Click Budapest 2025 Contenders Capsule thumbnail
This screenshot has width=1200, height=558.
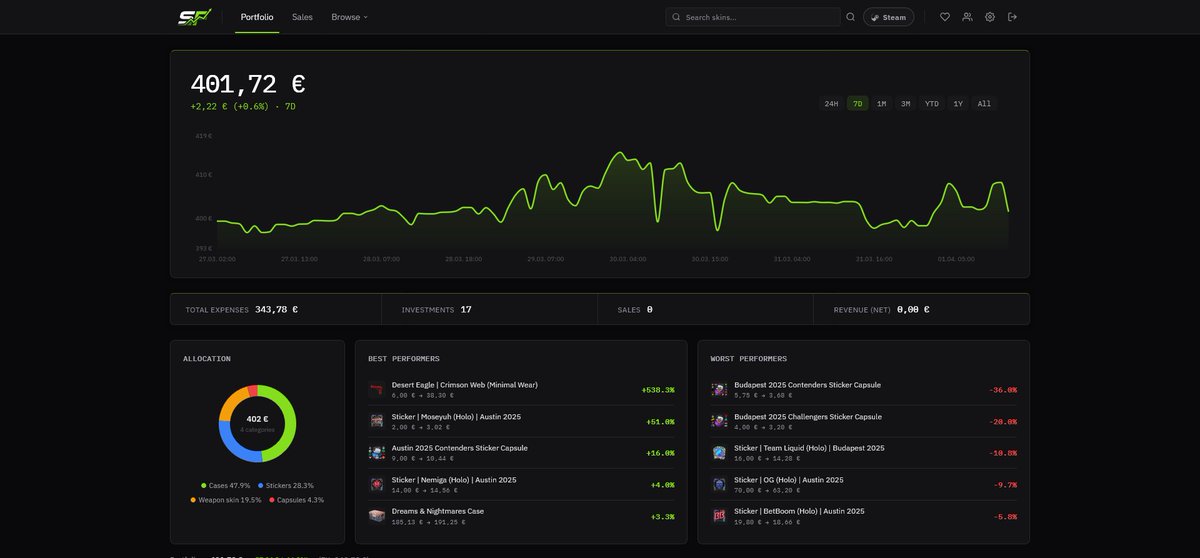click(x=719, y=389)
